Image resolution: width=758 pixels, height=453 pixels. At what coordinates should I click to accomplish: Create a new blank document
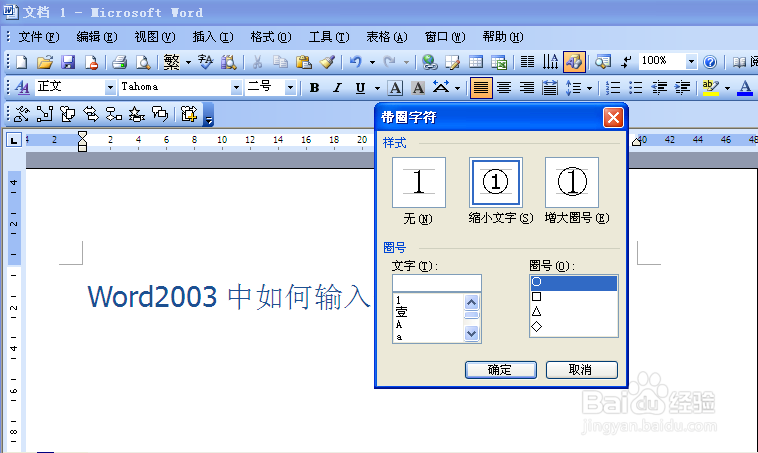click(x=22, y=62)
